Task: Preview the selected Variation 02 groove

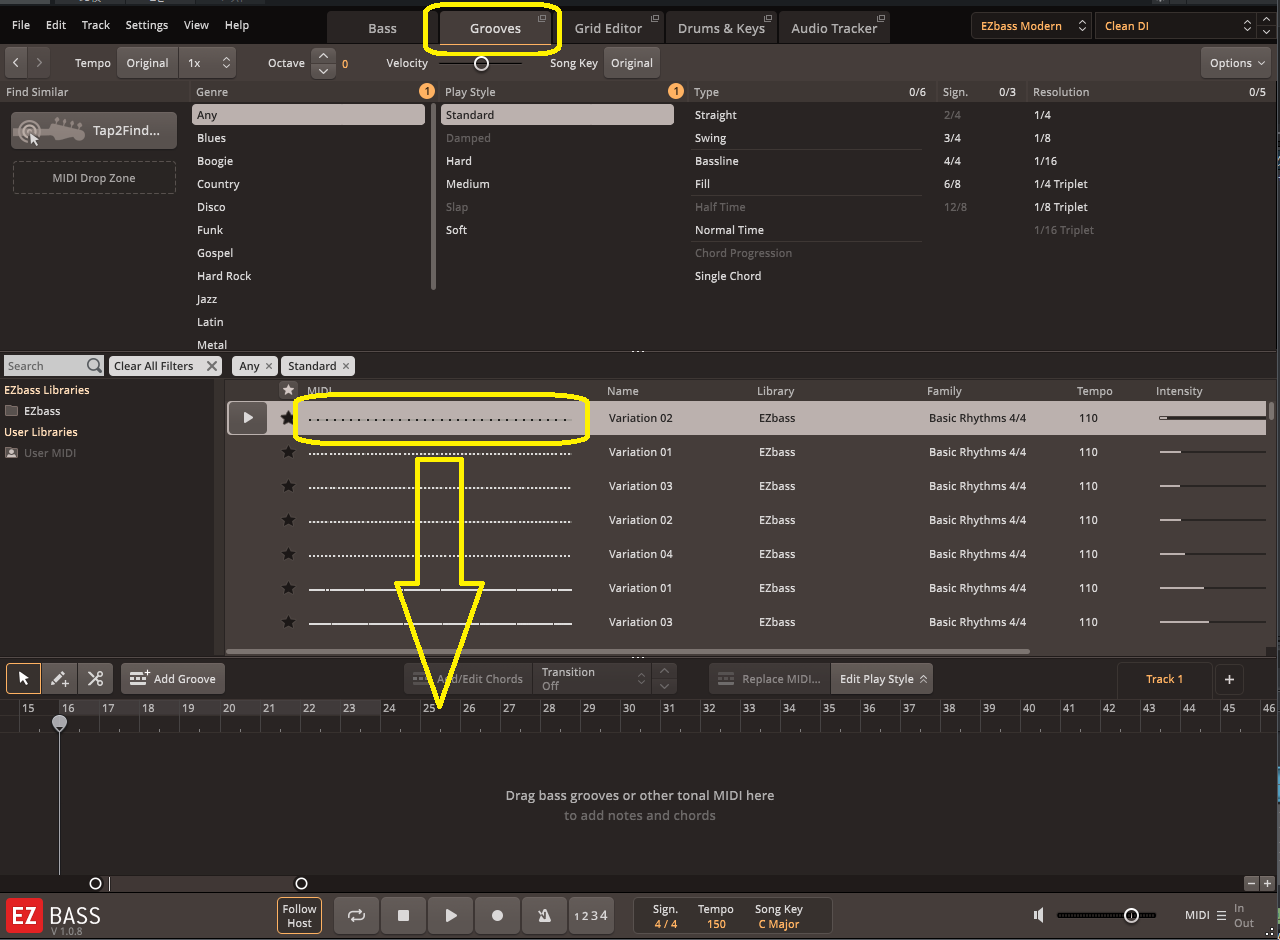Action: click(248, 418)
